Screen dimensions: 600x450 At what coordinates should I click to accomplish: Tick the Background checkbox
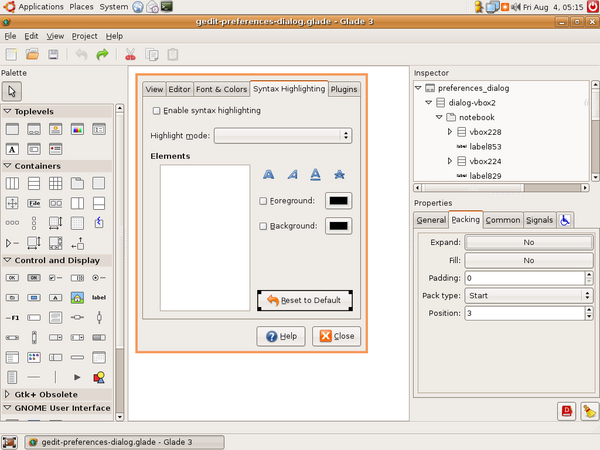click(263, 226)
